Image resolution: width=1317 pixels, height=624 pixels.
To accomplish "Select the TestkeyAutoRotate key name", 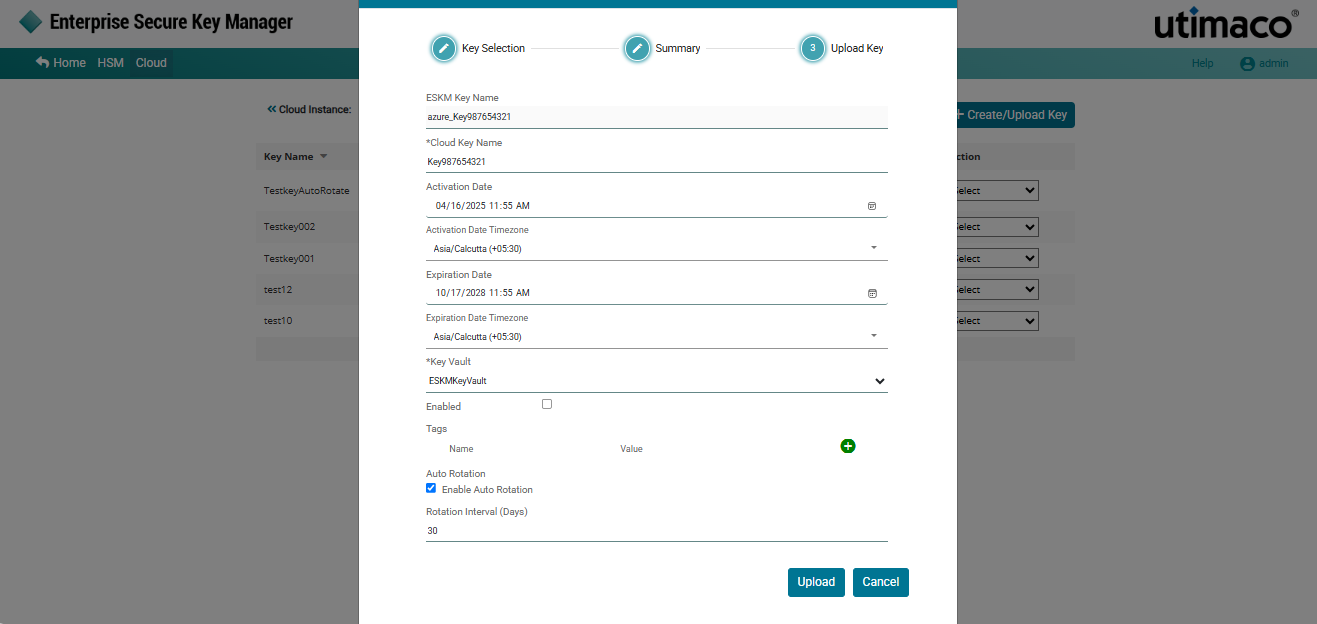I will 307,190.
